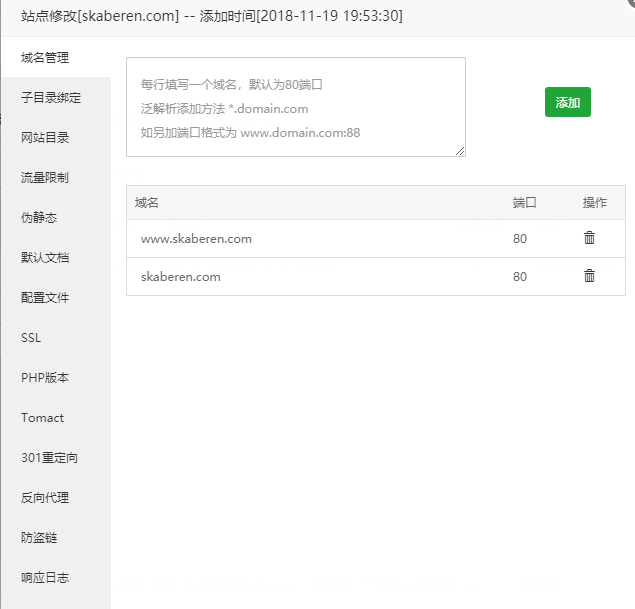
Task: Switch to the 反向代理 tab
Action: pos(56,498)
